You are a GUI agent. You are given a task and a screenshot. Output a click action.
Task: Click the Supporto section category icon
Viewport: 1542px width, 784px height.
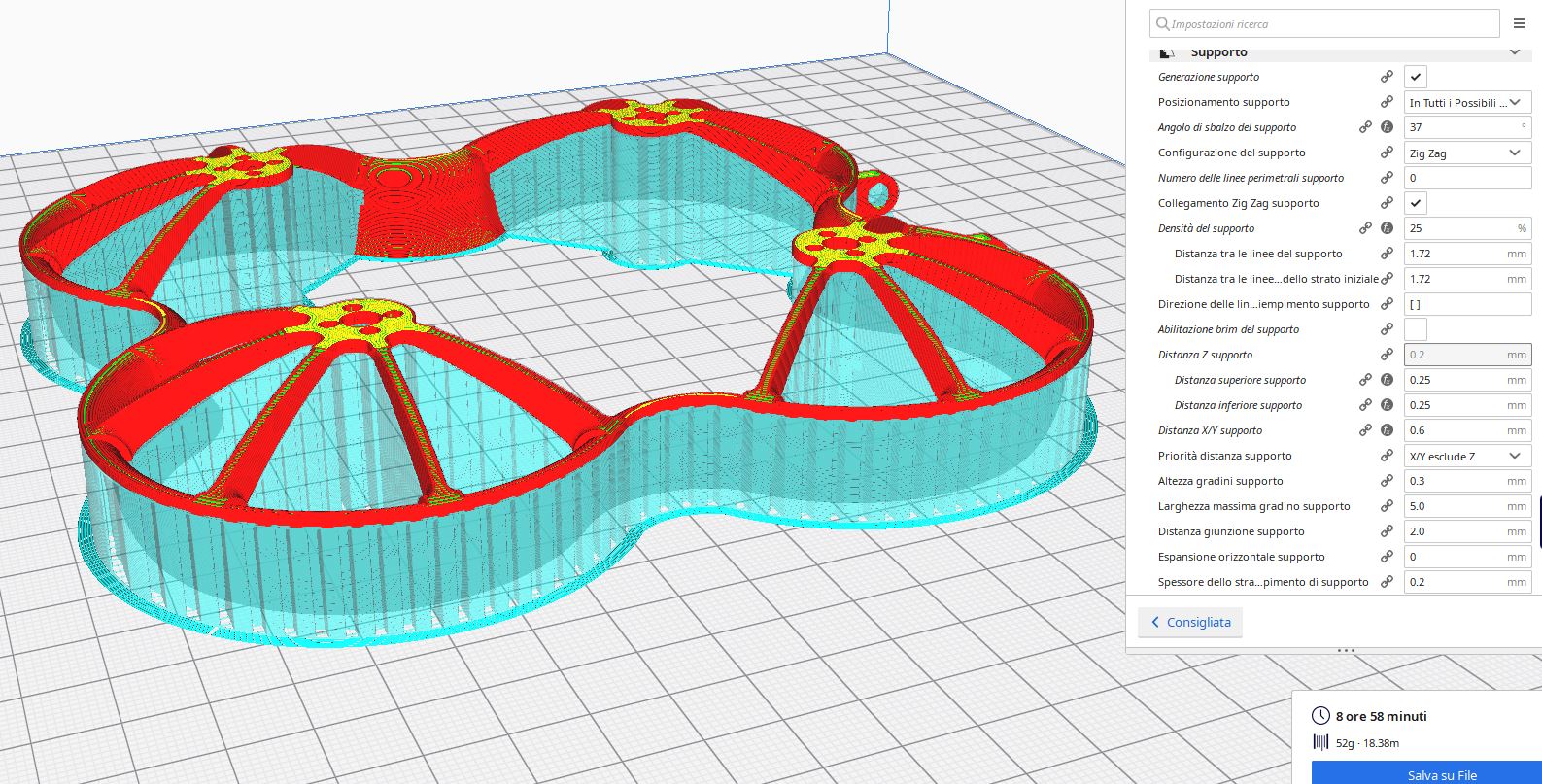coord(1167,52)
